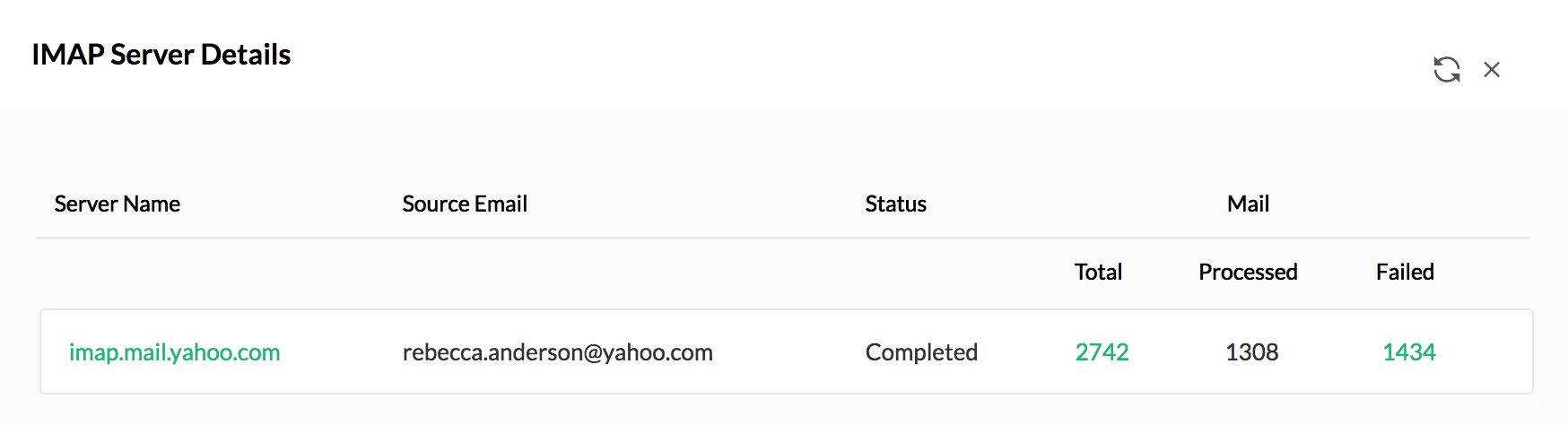Click the Total sub-column header

pos(1098,272)
